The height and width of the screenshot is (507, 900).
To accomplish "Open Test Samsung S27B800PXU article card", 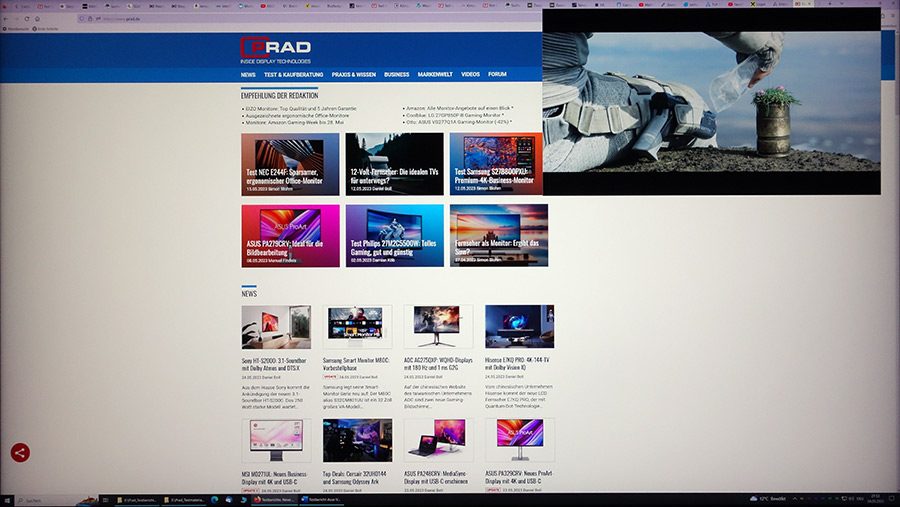I will point(496,164).
